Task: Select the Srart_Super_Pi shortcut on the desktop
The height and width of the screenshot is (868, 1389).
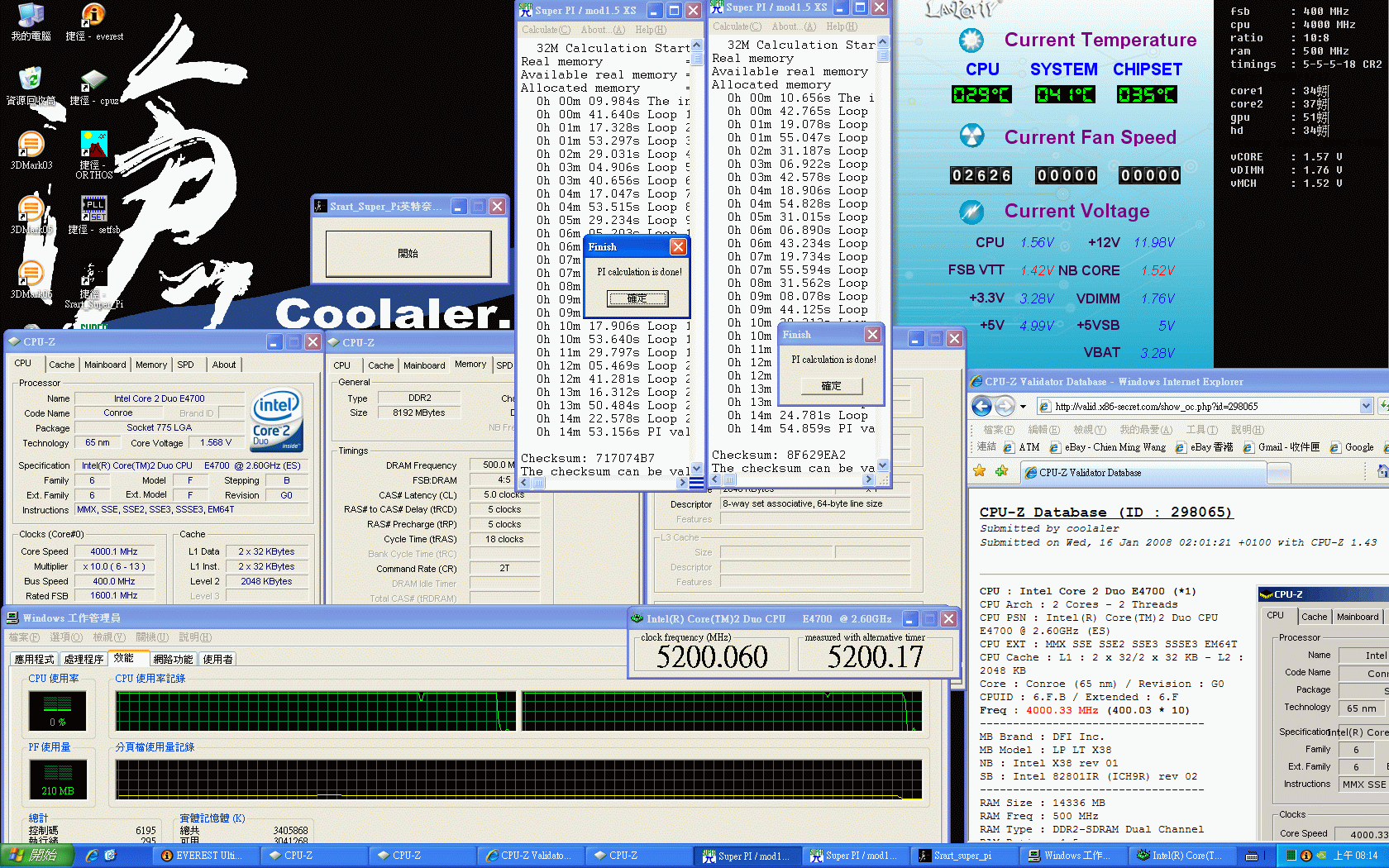Action: (x=93, y=285)
